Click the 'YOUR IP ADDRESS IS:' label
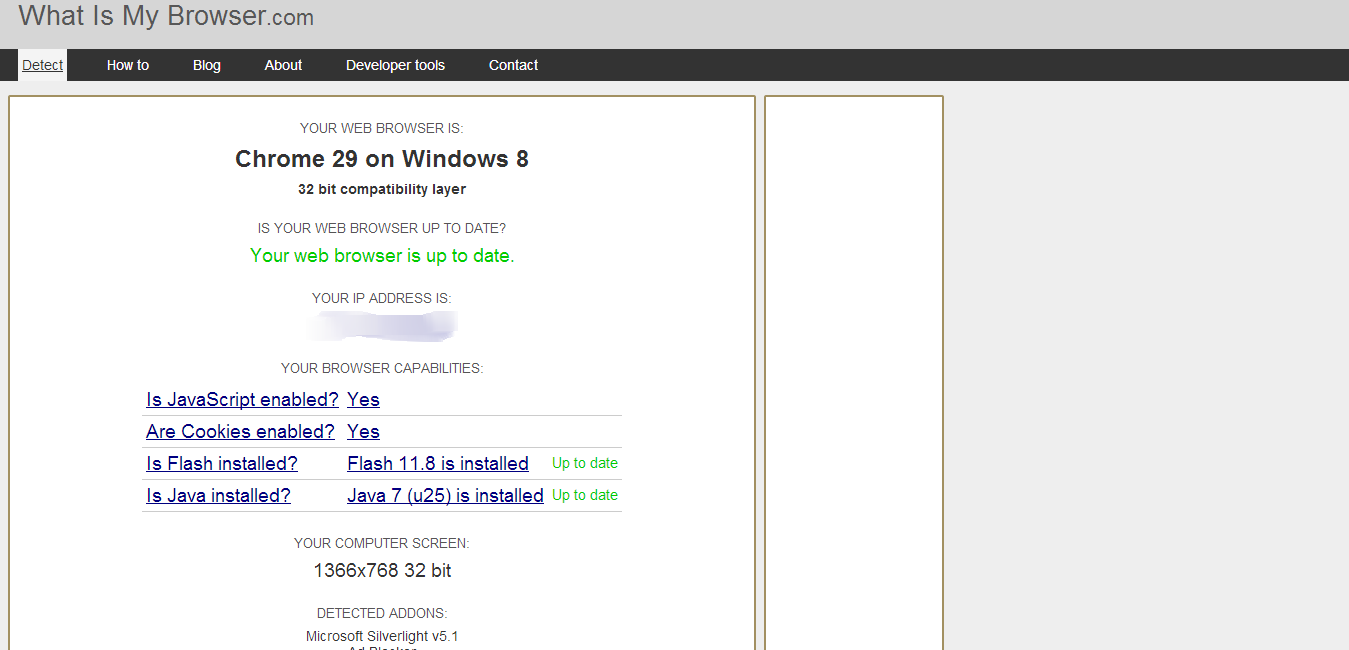This screenshot has width=1349, height=650. click(382, 298)
